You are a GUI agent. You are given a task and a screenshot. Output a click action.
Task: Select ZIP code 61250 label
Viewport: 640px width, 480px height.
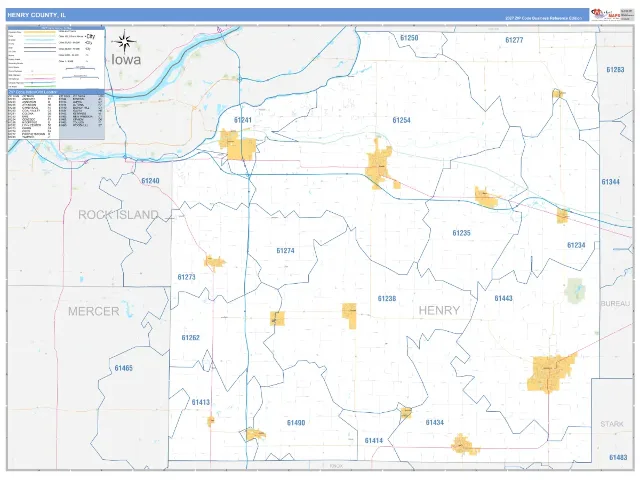[x=409, y=38]
